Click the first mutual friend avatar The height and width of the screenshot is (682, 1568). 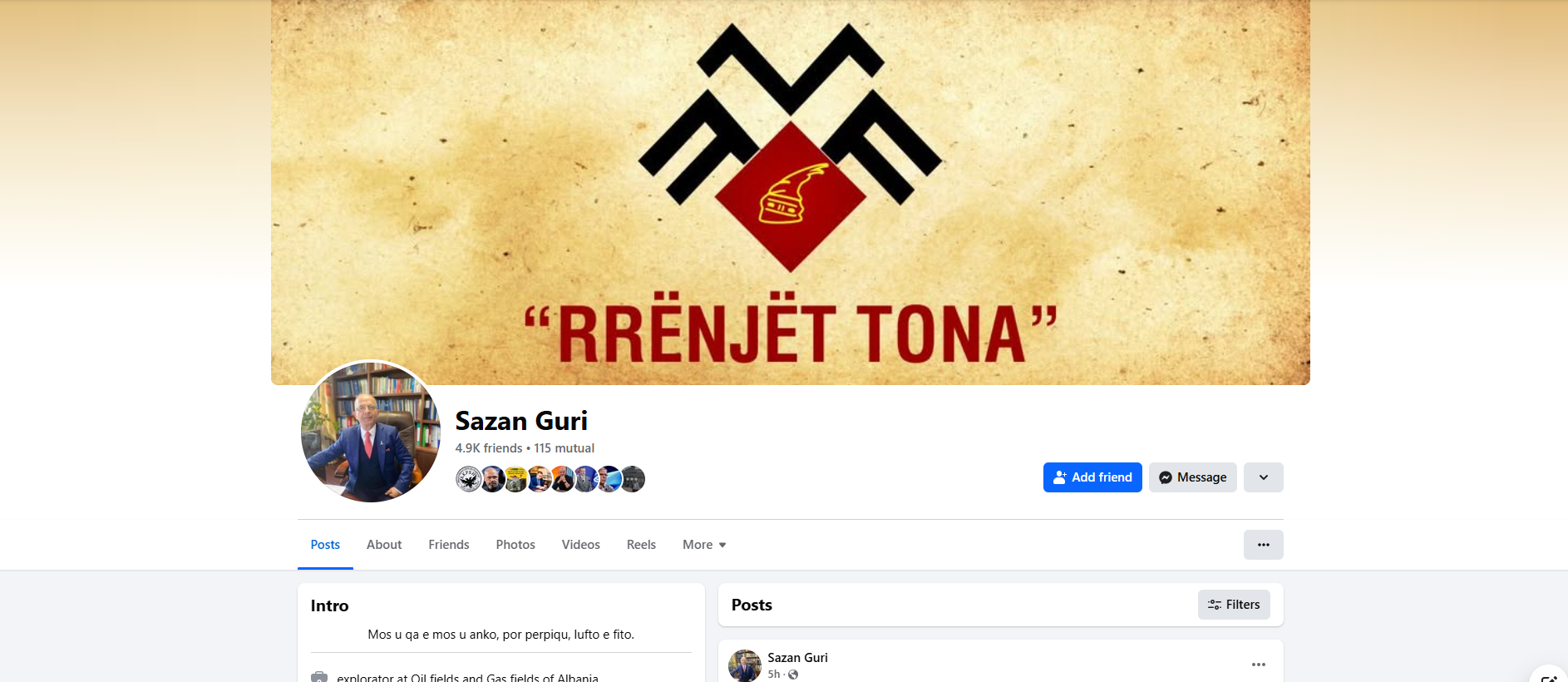(469, 479)
